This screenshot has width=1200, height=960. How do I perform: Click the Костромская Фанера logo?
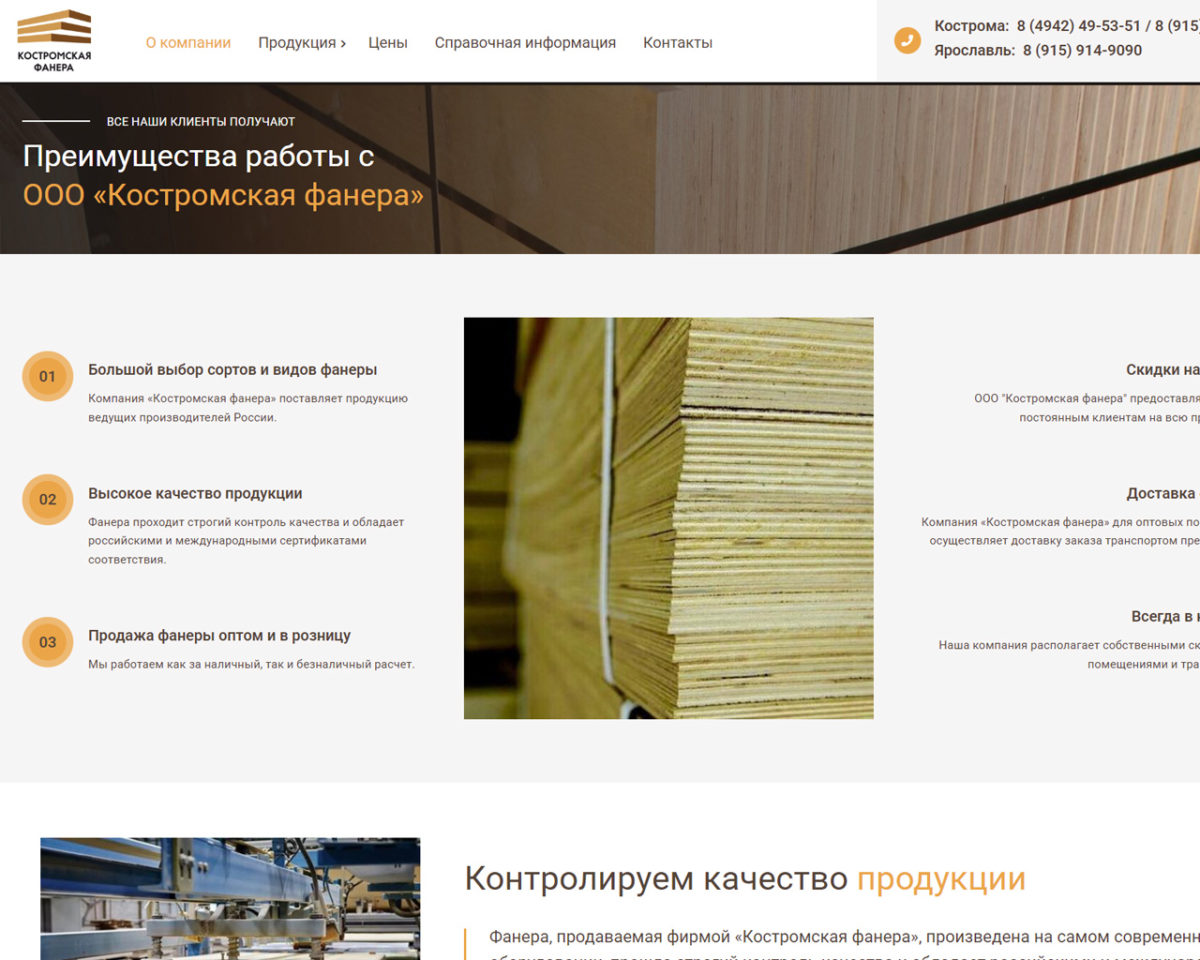tap(54, 41)
